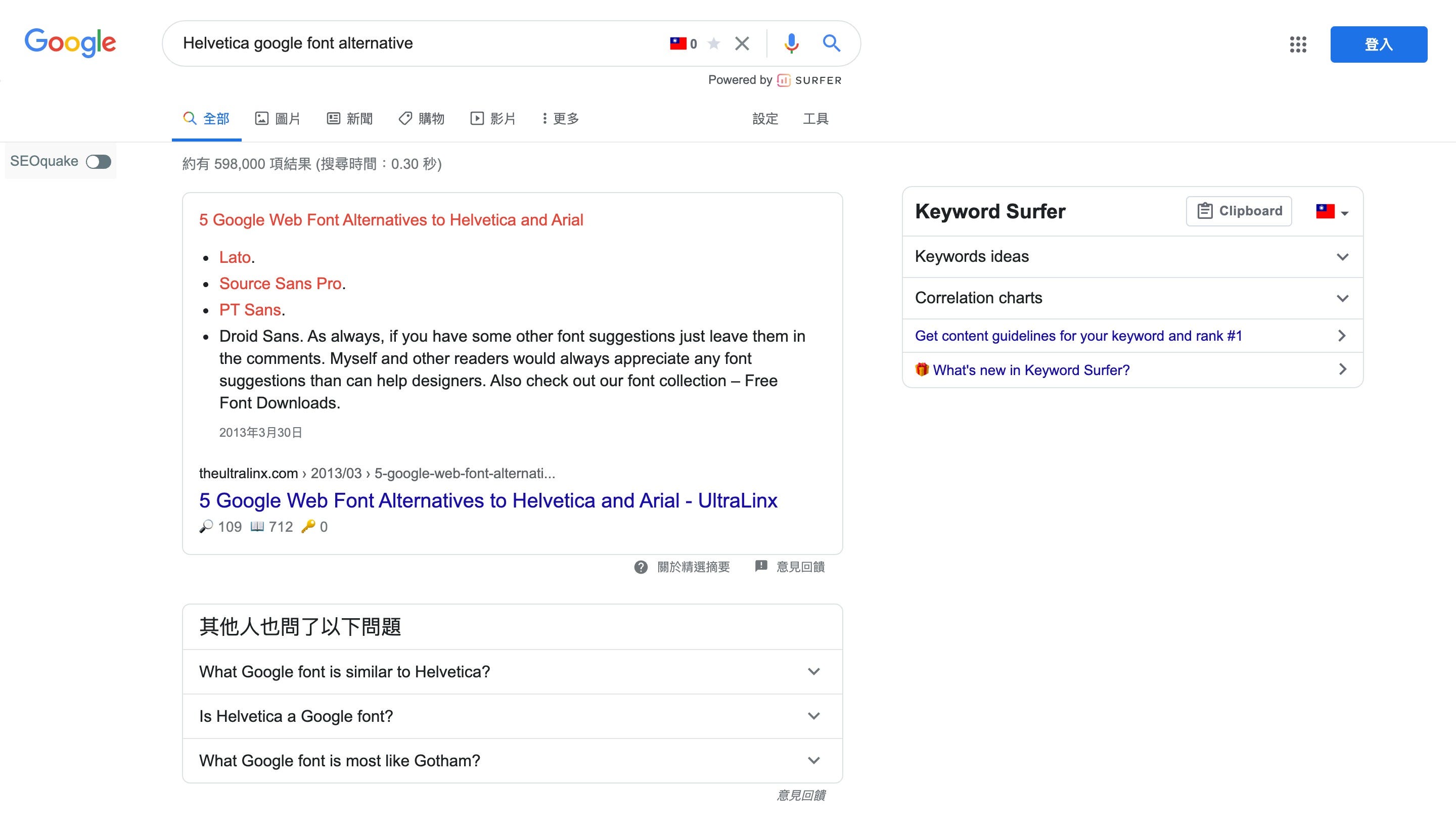The height and width of the screenshot is (830, 1456).
Task: Click the Lato link
Action: (235, 258)
